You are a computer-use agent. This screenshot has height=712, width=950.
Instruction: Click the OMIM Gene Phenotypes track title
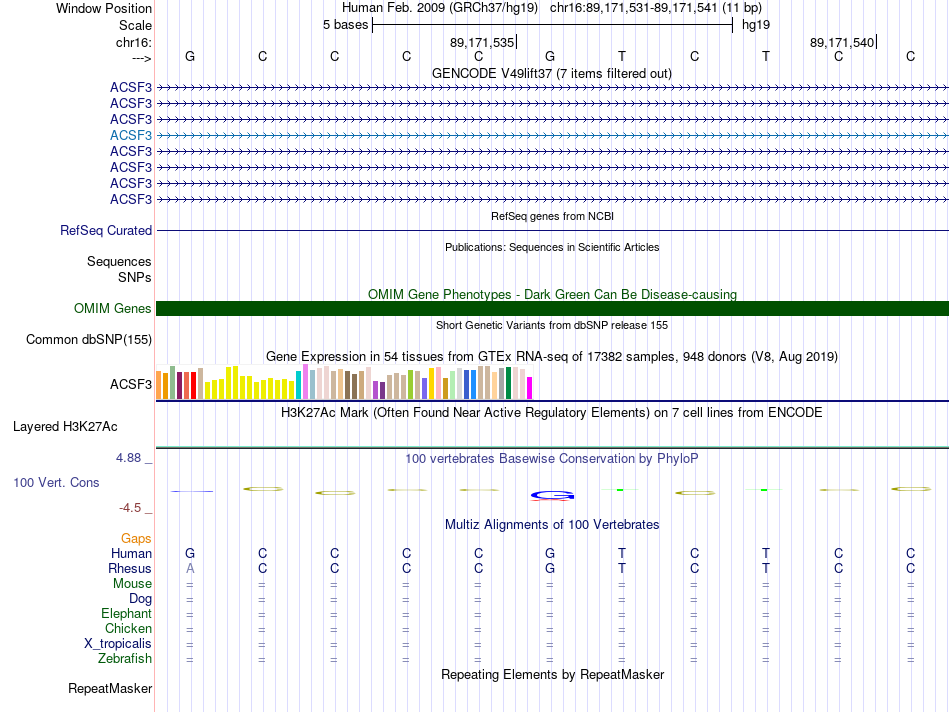(x=552, y=294)
